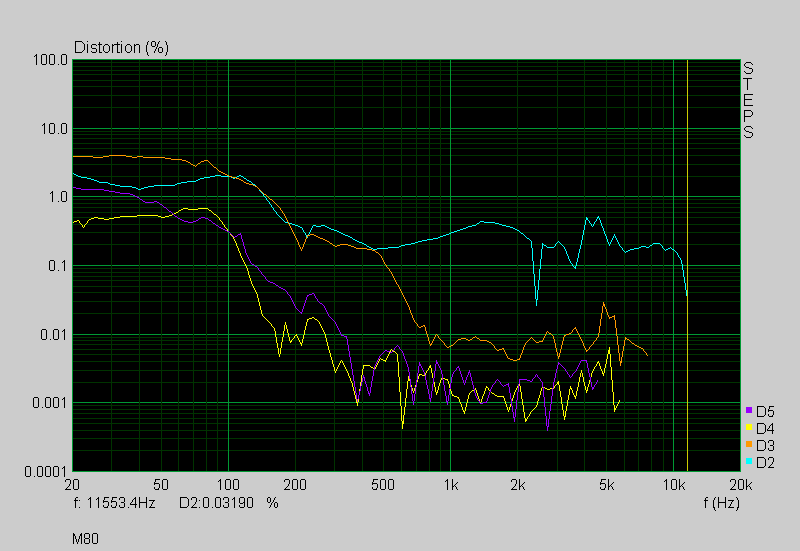
Task: Click the purple D5 legend swatch
Action: coord(749,410)
